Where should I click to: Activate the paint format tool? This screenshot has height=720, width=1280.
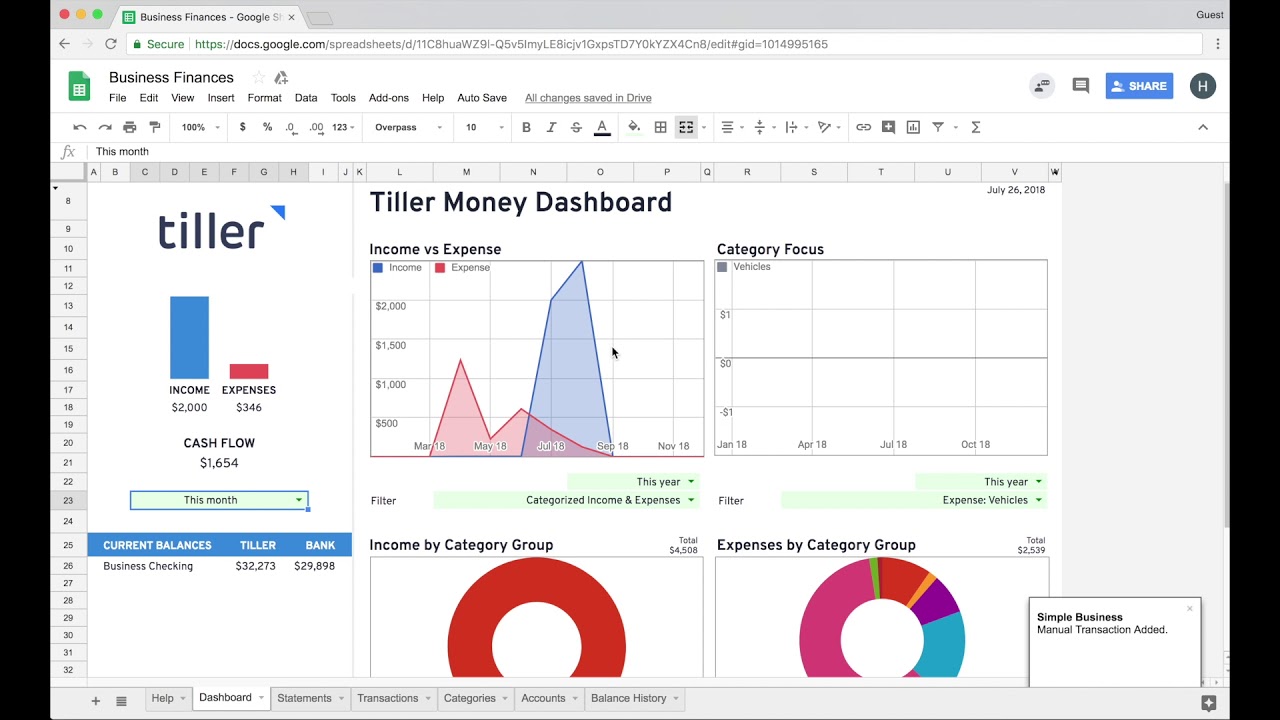coord(155,127)
